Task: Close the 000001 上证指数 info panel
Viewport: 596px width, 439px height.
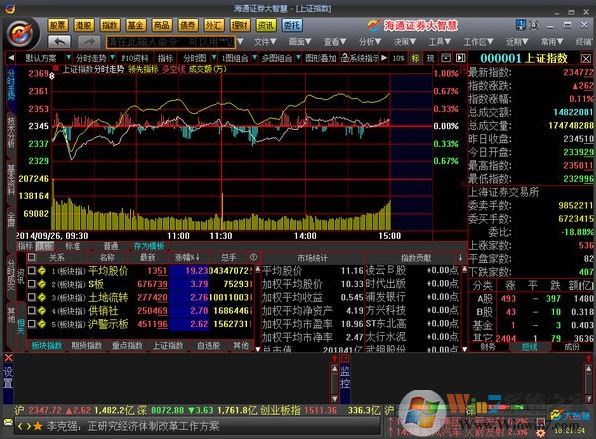Action: [586, 59]
